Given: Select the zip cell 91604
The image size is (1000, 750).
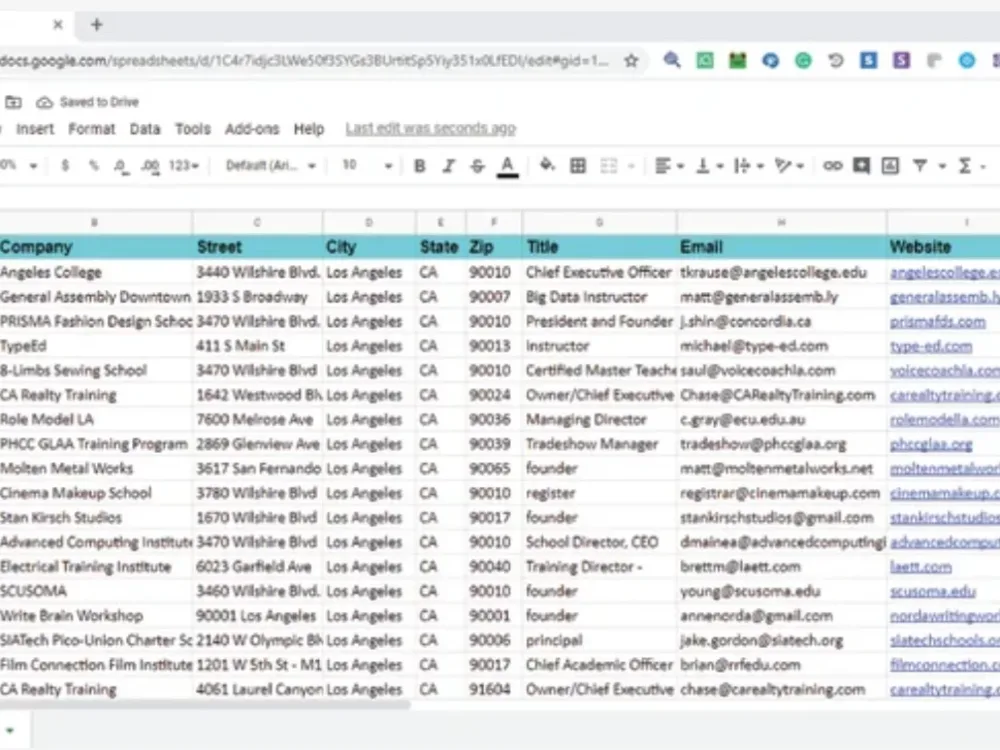Looking at the screenshot, I should coord(494,690).
